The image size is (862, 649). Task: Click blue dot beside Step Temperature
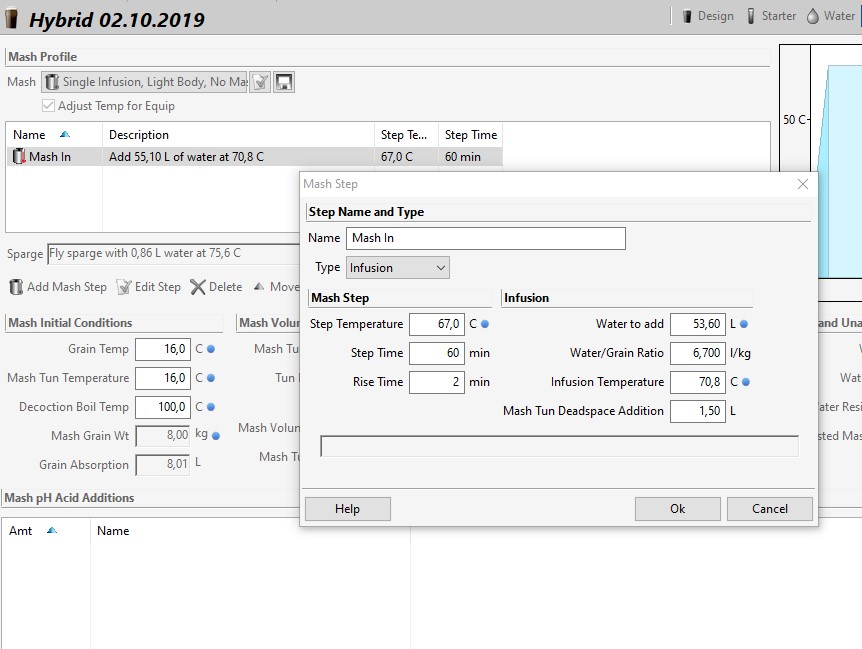tap(485, 324)
